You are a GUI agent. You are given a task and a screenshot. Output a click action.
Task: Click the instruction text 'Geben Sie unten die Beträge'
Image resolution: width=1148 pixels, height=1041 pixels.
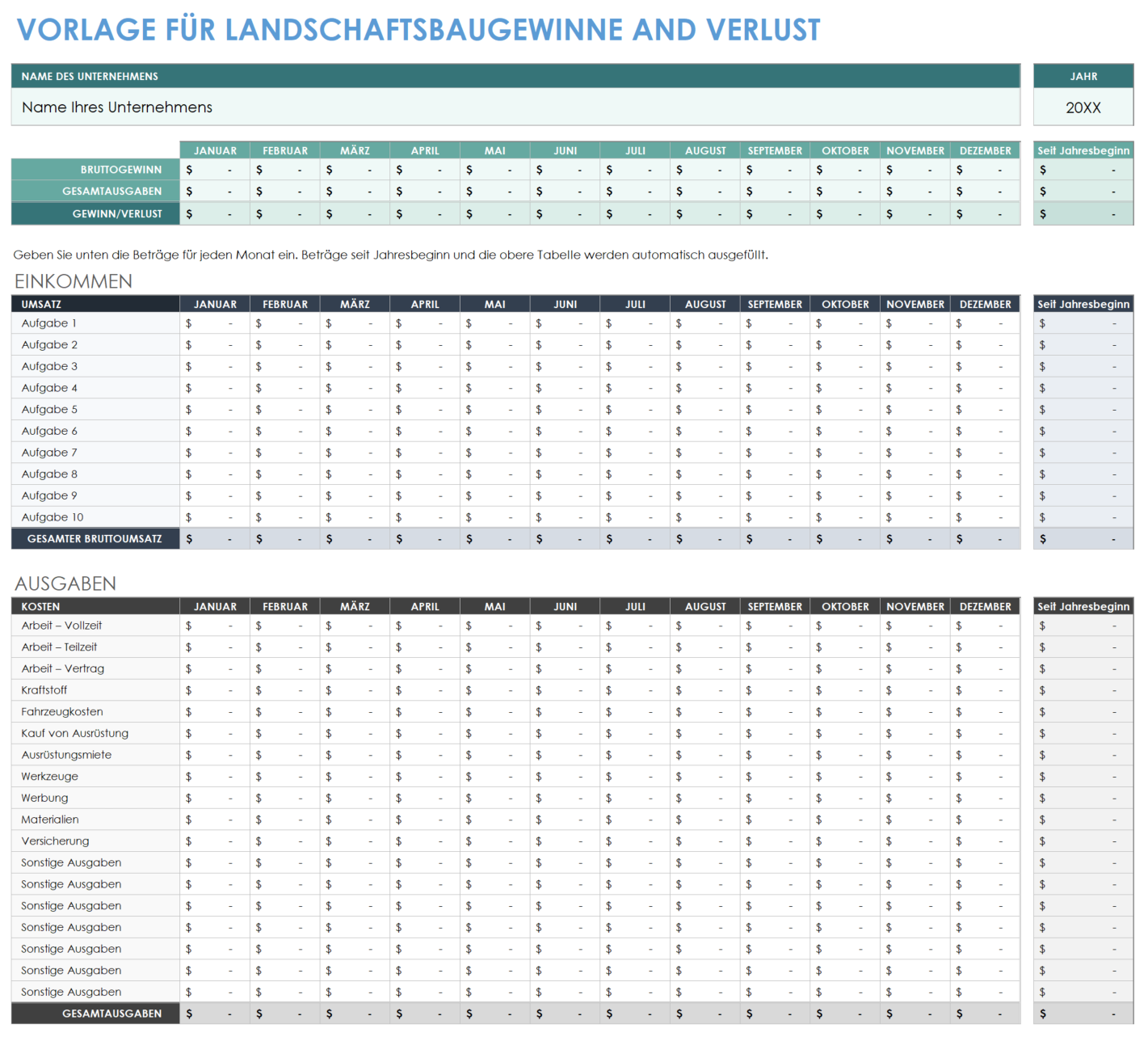pos(390,255)
